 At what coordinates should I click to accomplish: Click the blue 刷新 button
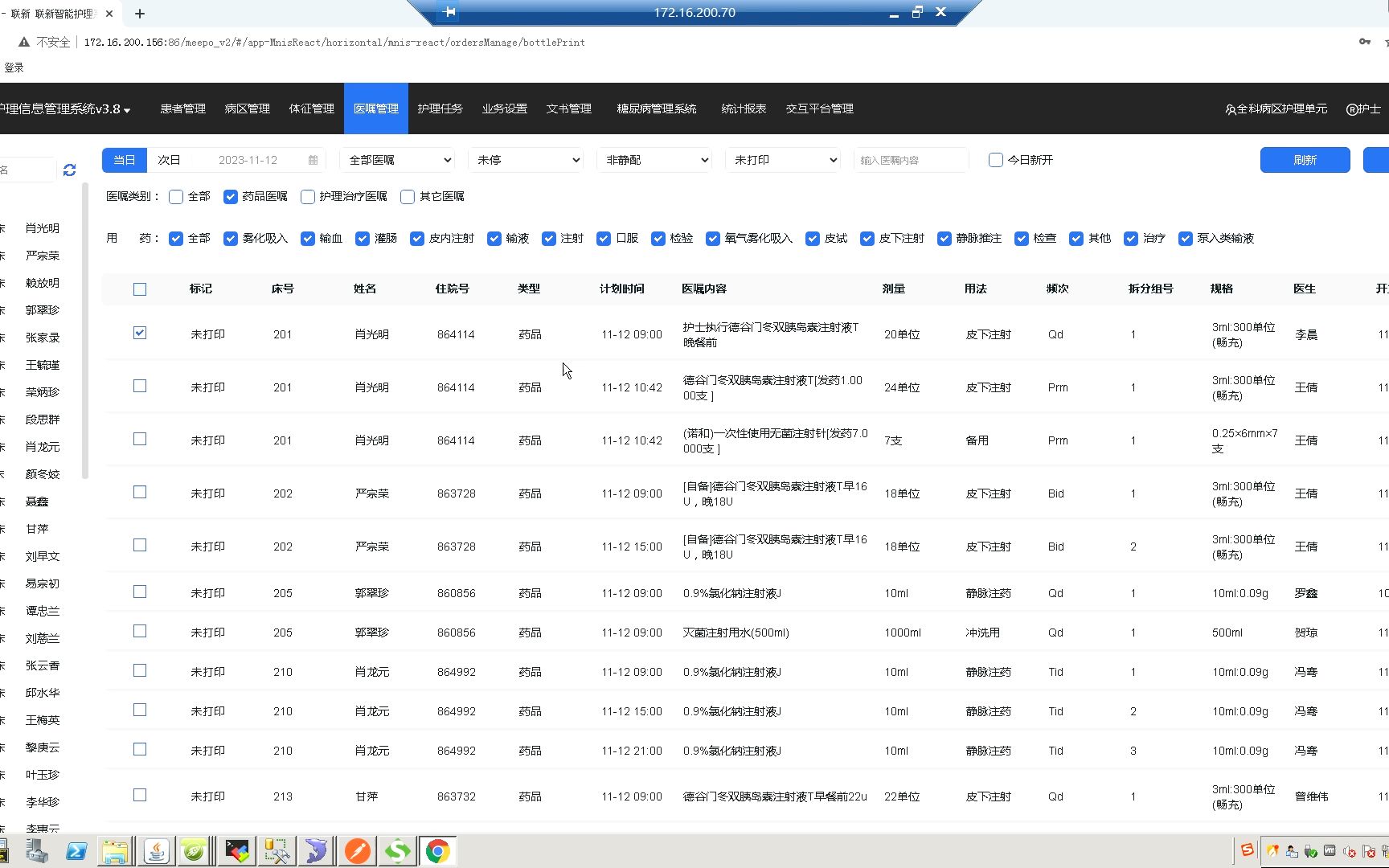[1305, 160]
